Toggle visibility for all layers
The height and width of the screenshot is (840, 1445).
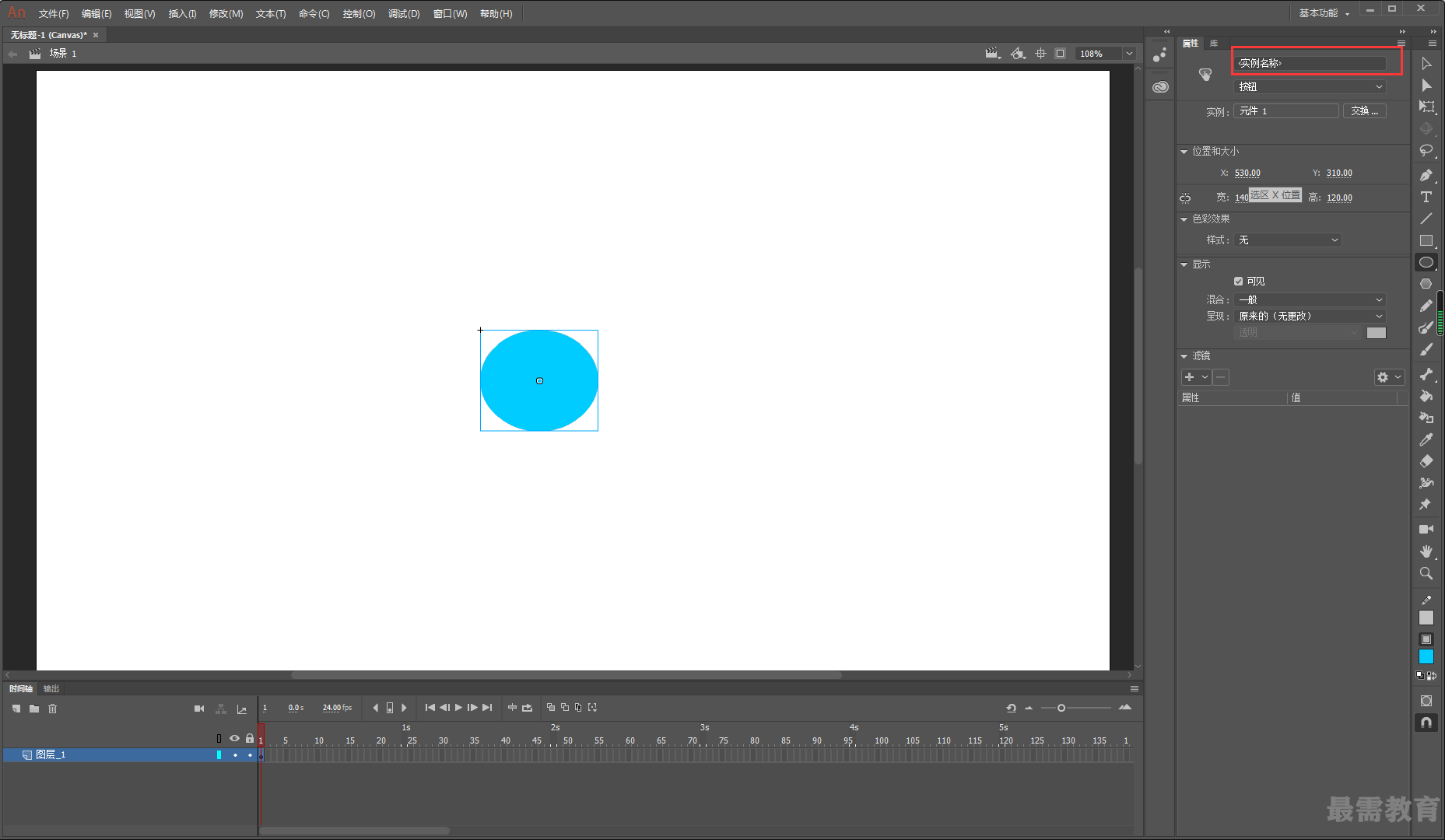pyautogui.click(x=234, y=738)
